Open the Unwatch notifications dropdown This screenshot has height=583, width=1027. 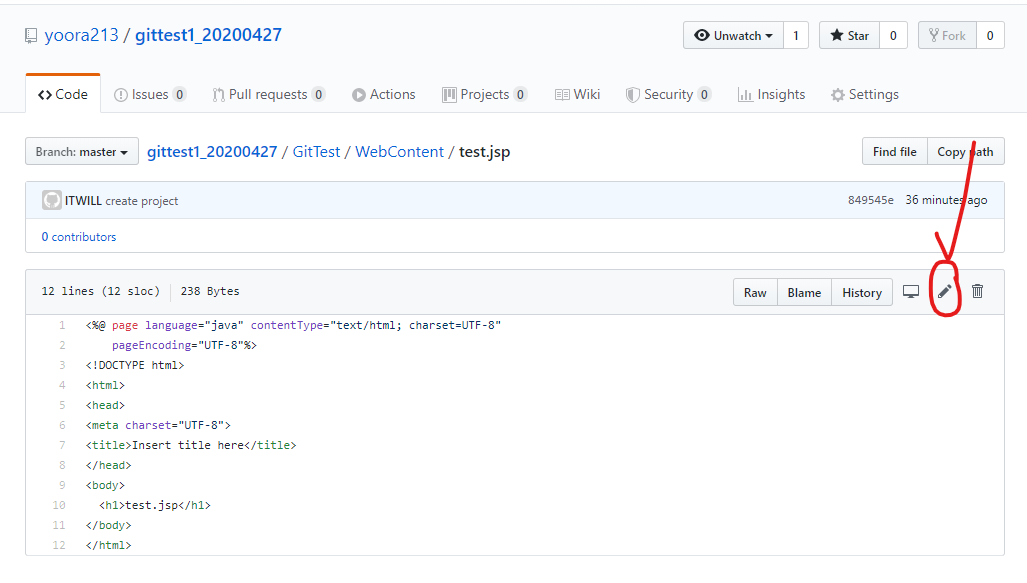pyautogui.click(x=733, y=35)
